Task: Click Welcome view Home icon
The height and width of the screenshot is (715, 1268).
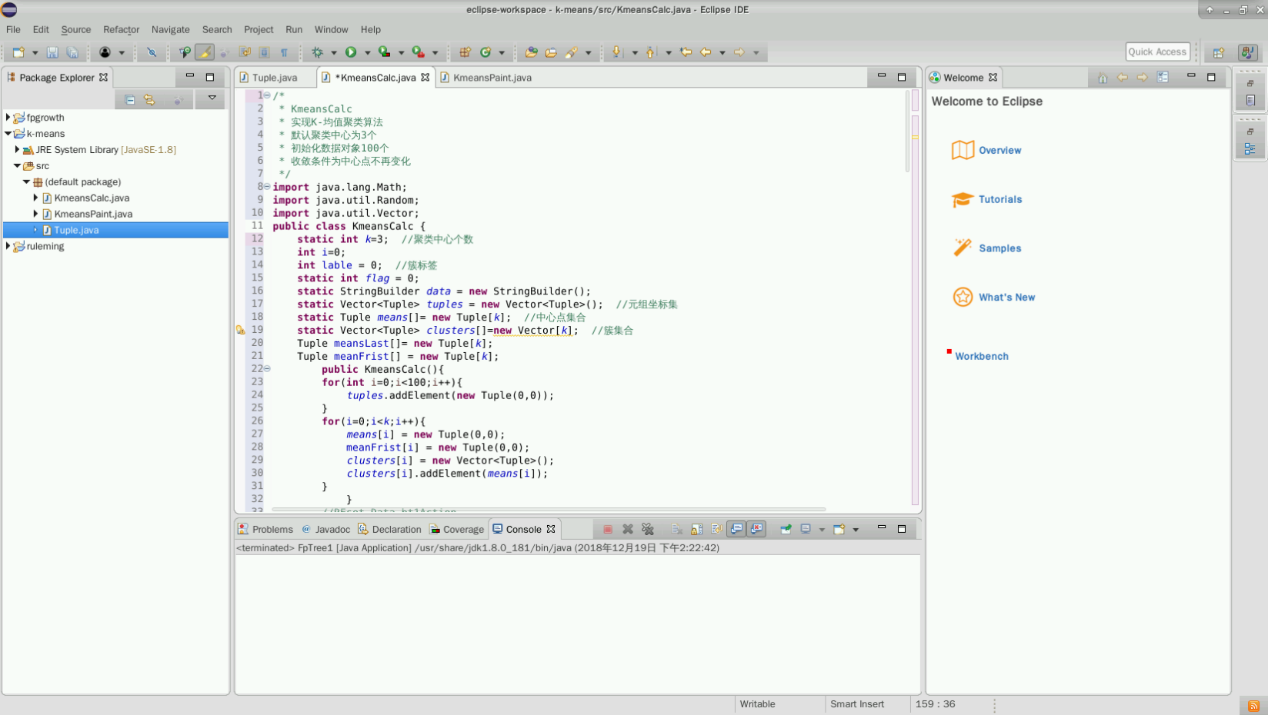Action: click(x=1102, y=77)
